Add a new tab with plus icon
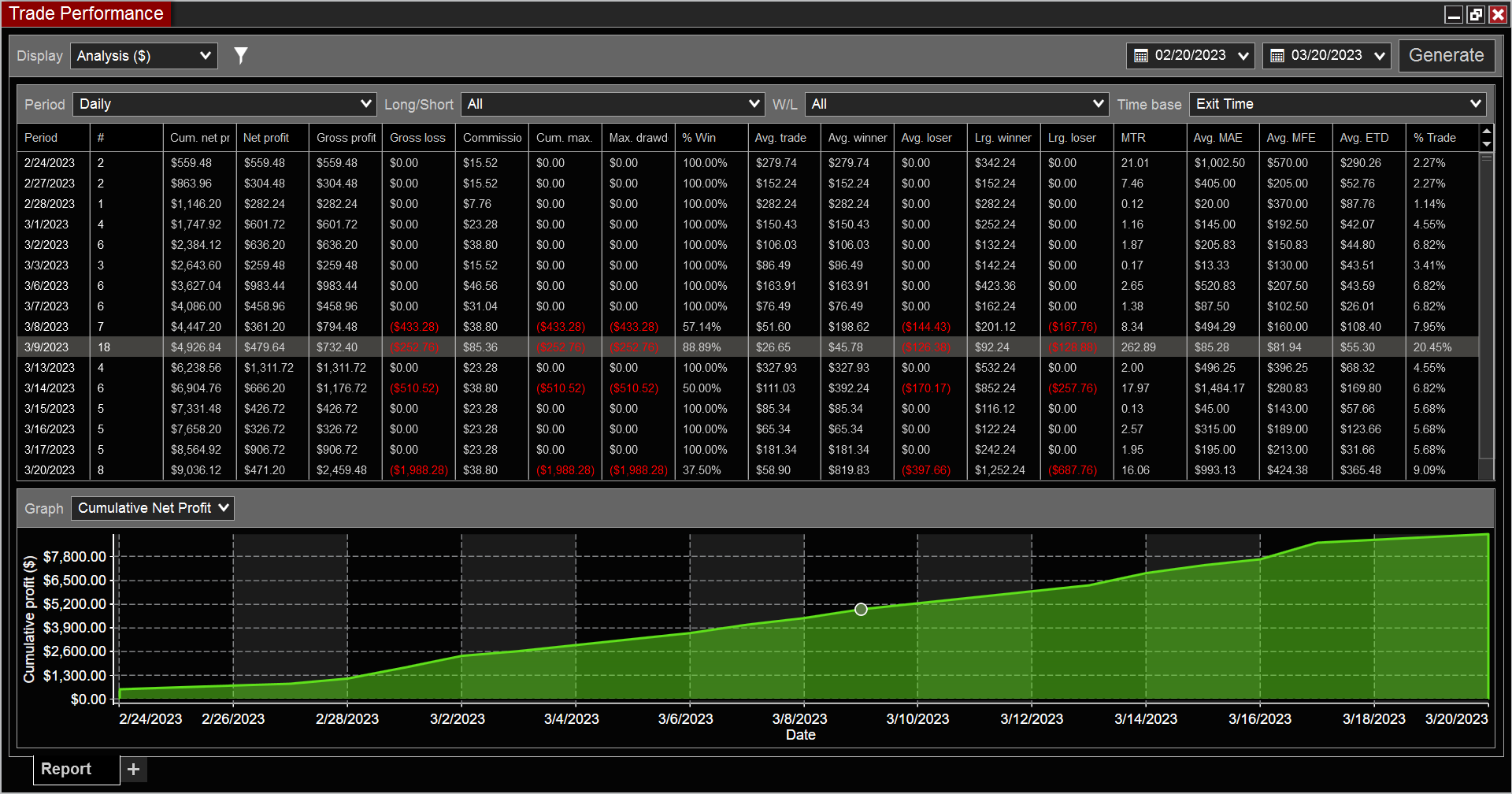This screenshot has height=794, width=1512. pyautogui.click(x=133, y=769)
